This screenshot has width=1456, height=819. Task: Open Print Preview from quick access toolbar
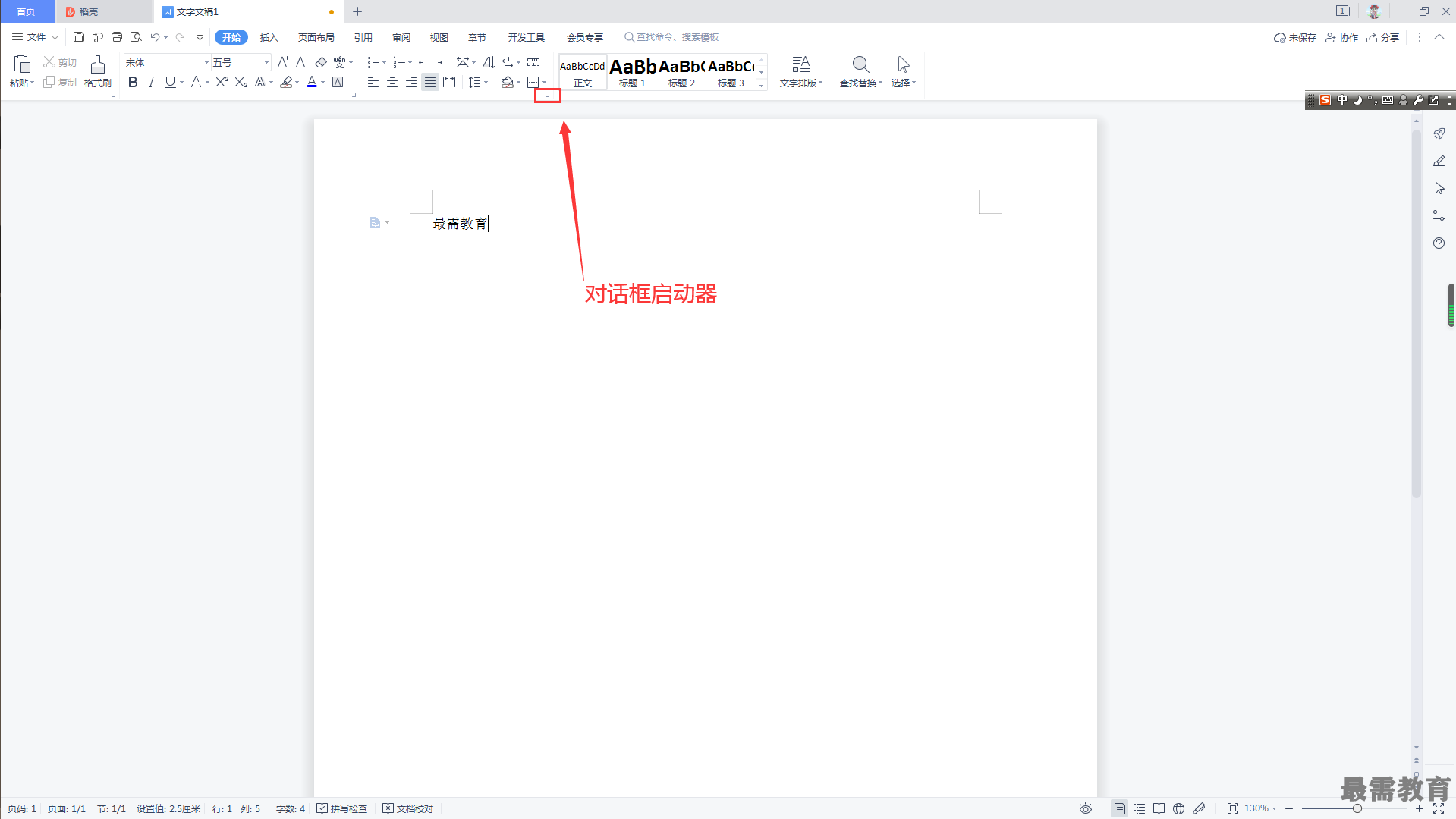point(136,37)
